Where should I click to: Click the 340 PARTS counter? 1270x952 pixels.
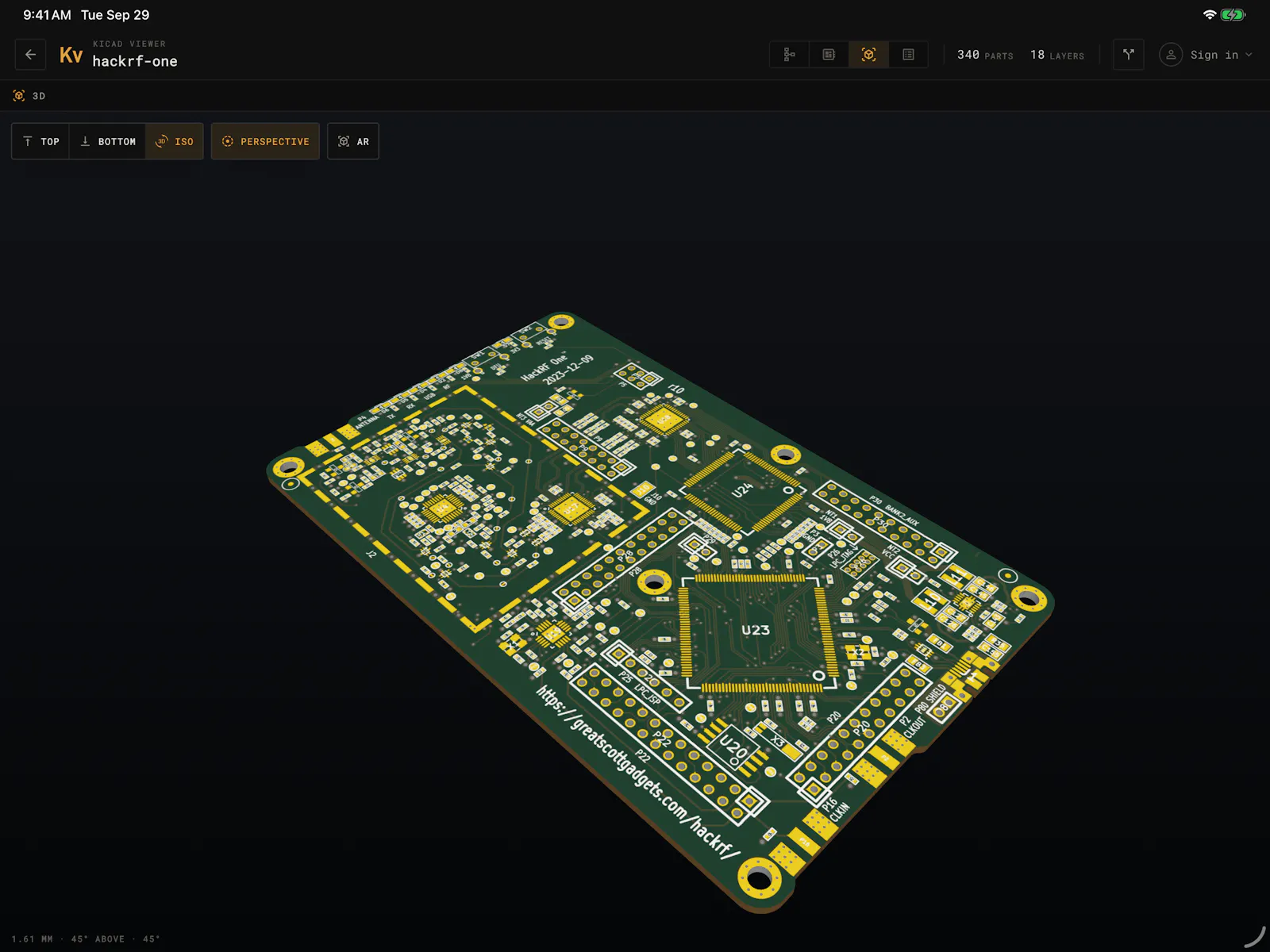point(985,55)
